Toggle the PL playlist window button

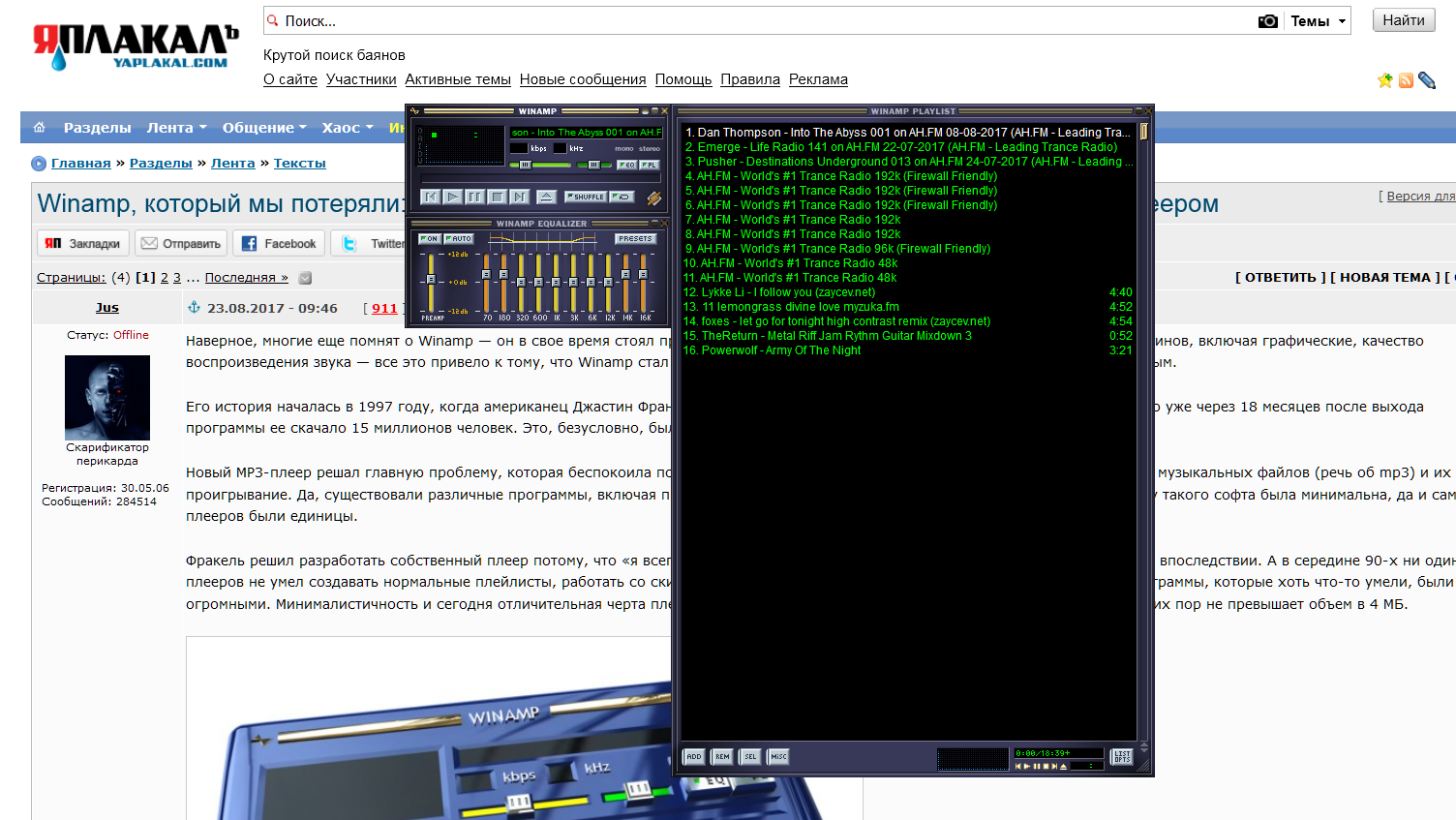(650, 165)
